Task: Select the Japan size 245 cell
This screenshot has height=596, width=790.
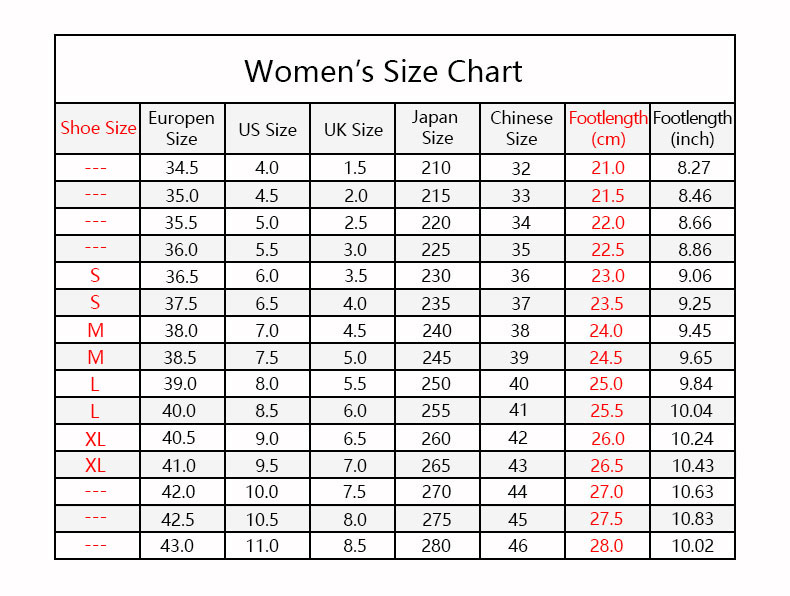Action: pos(437,358)
